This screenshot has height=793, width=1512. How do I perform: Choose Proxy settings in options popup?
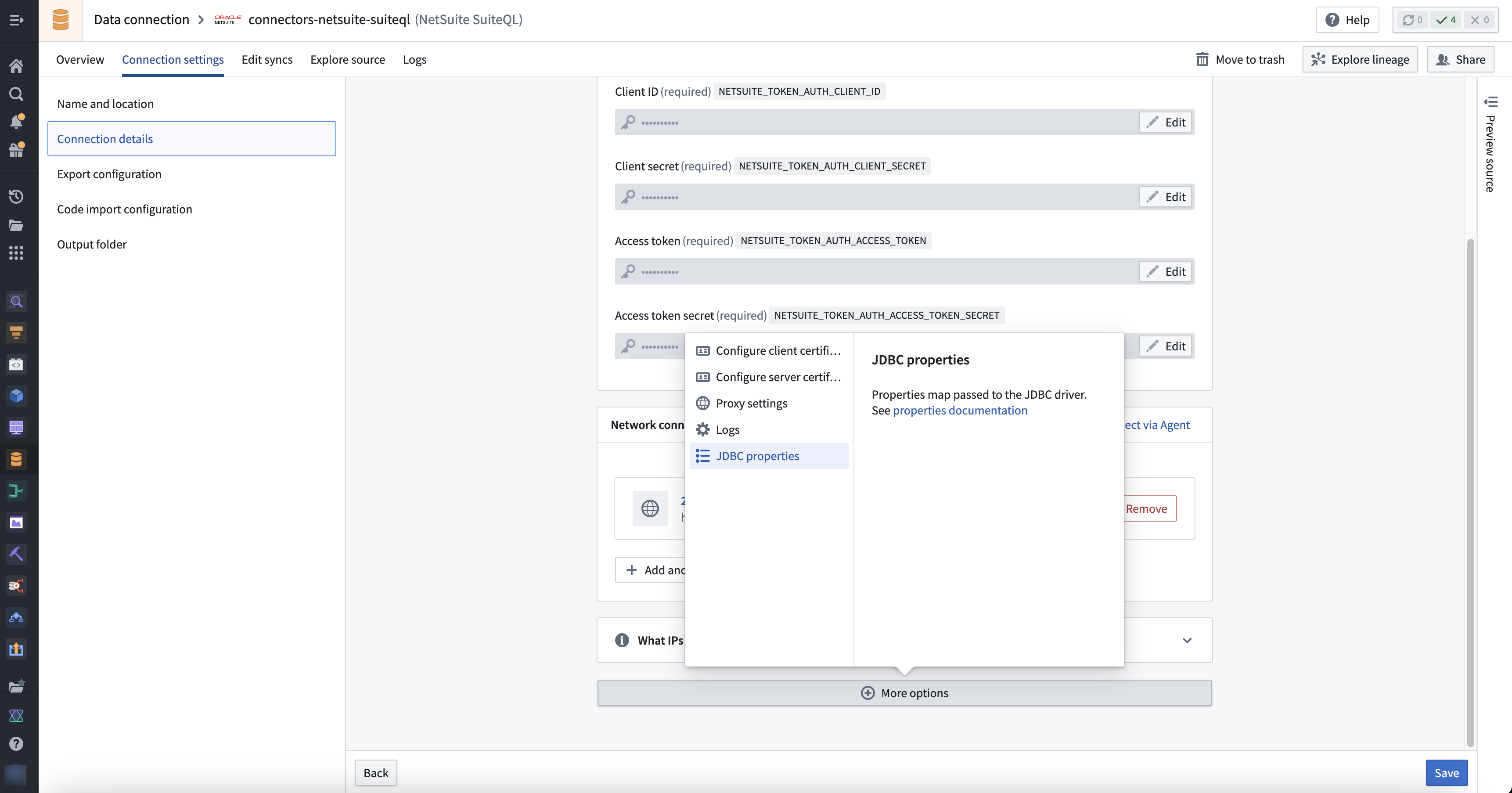click(769, 403)
